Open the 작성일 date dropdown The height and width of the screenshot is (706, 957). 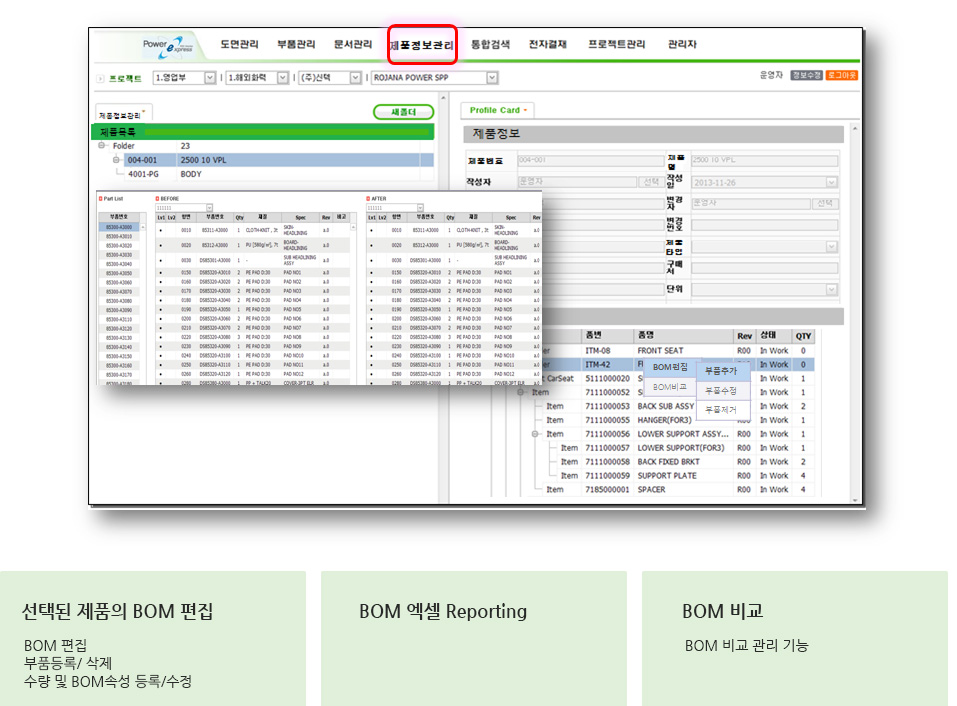pyautogui.click(x=831, y=182)
